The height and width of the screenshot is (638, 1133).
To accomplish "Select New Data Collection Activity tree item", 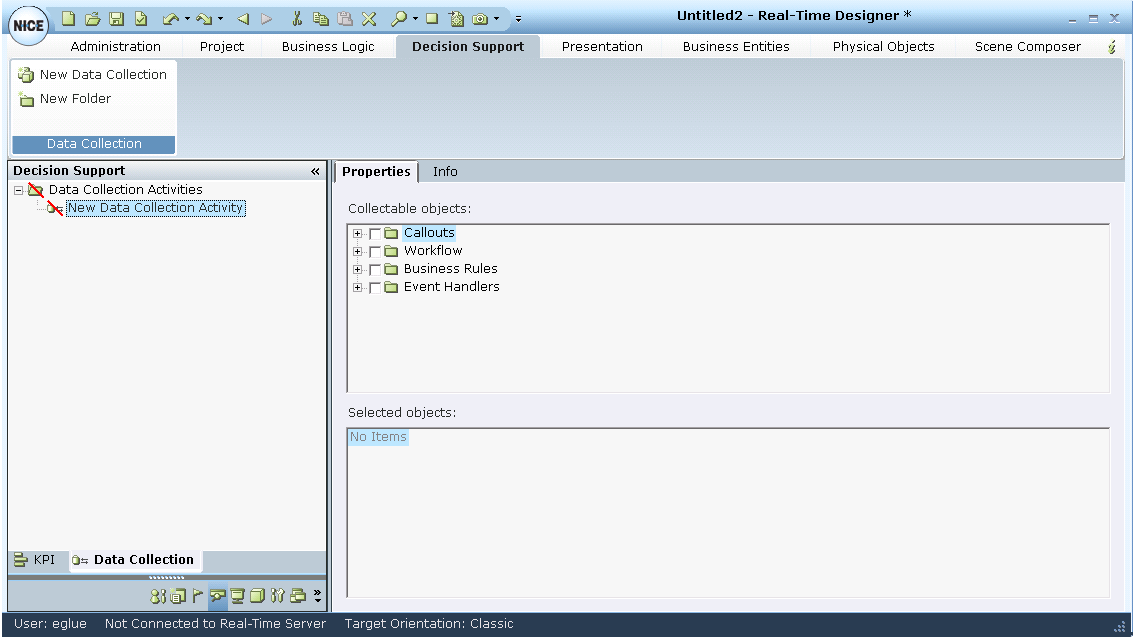I will 155,208.
